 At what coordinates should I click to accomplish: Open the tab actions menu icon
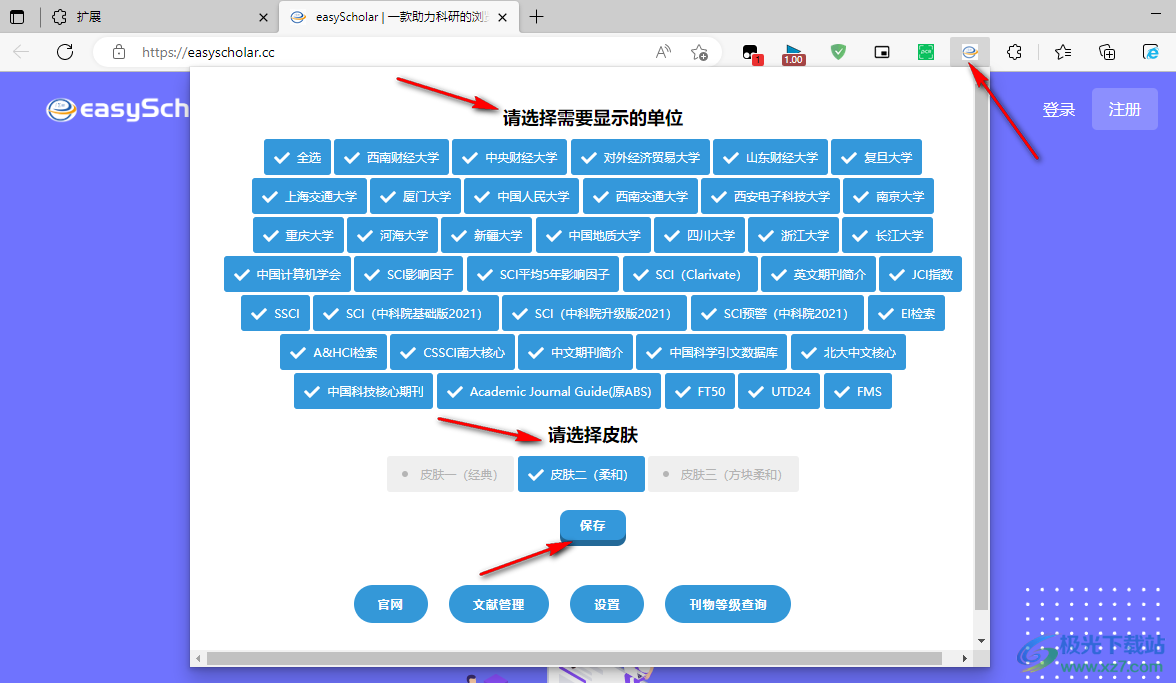click(x=16, y=16)
